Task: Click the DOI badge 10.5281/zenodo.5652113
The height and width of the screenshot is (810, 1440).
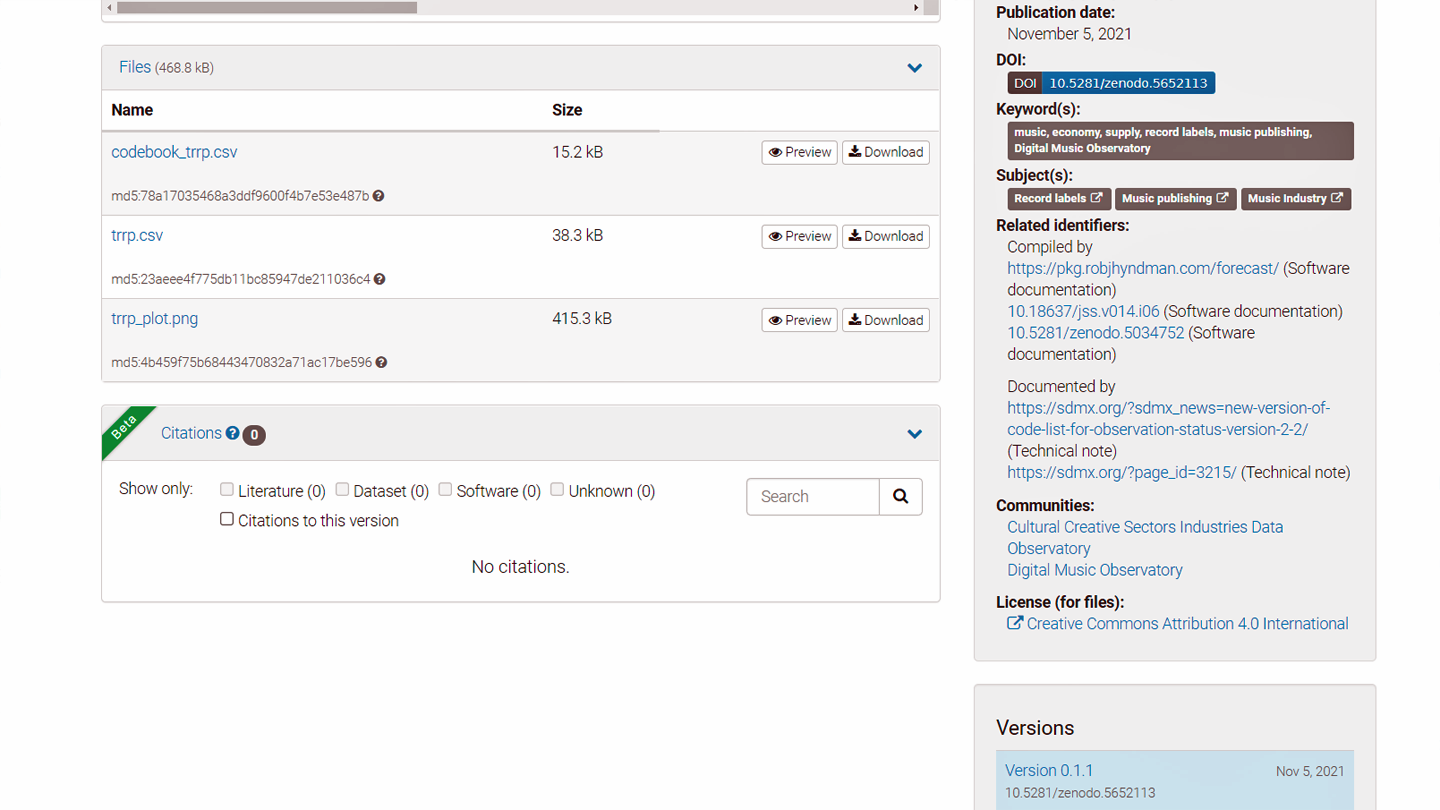Action: 1111,82
